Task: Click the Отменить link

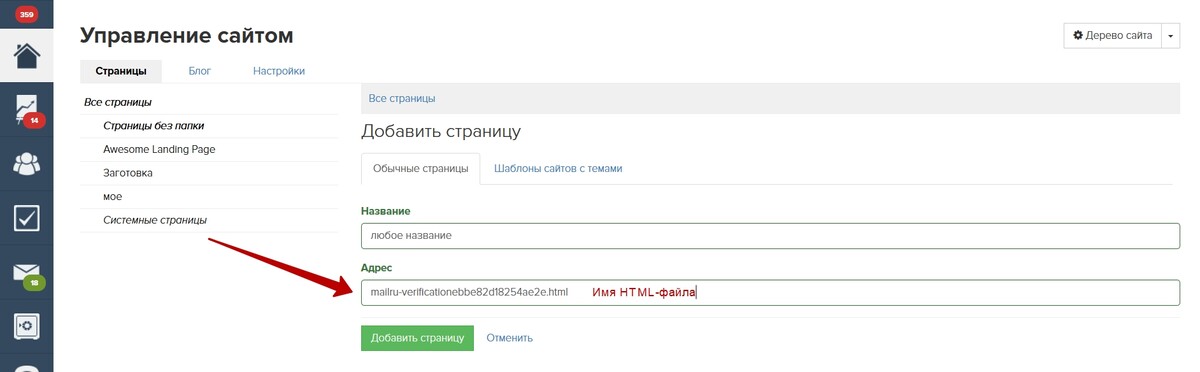Action: pyautogui.click(x=510, y=338)
